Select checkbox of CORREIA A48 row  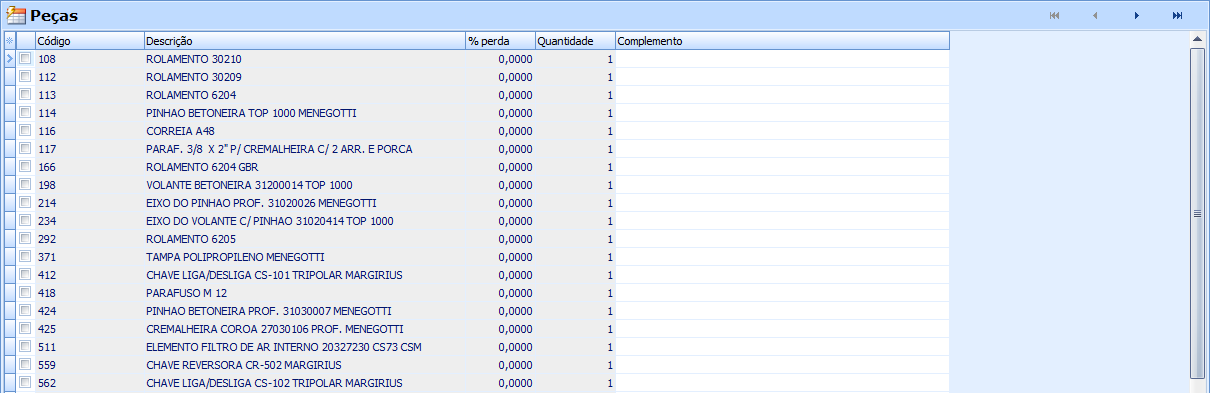coord(25,131)
